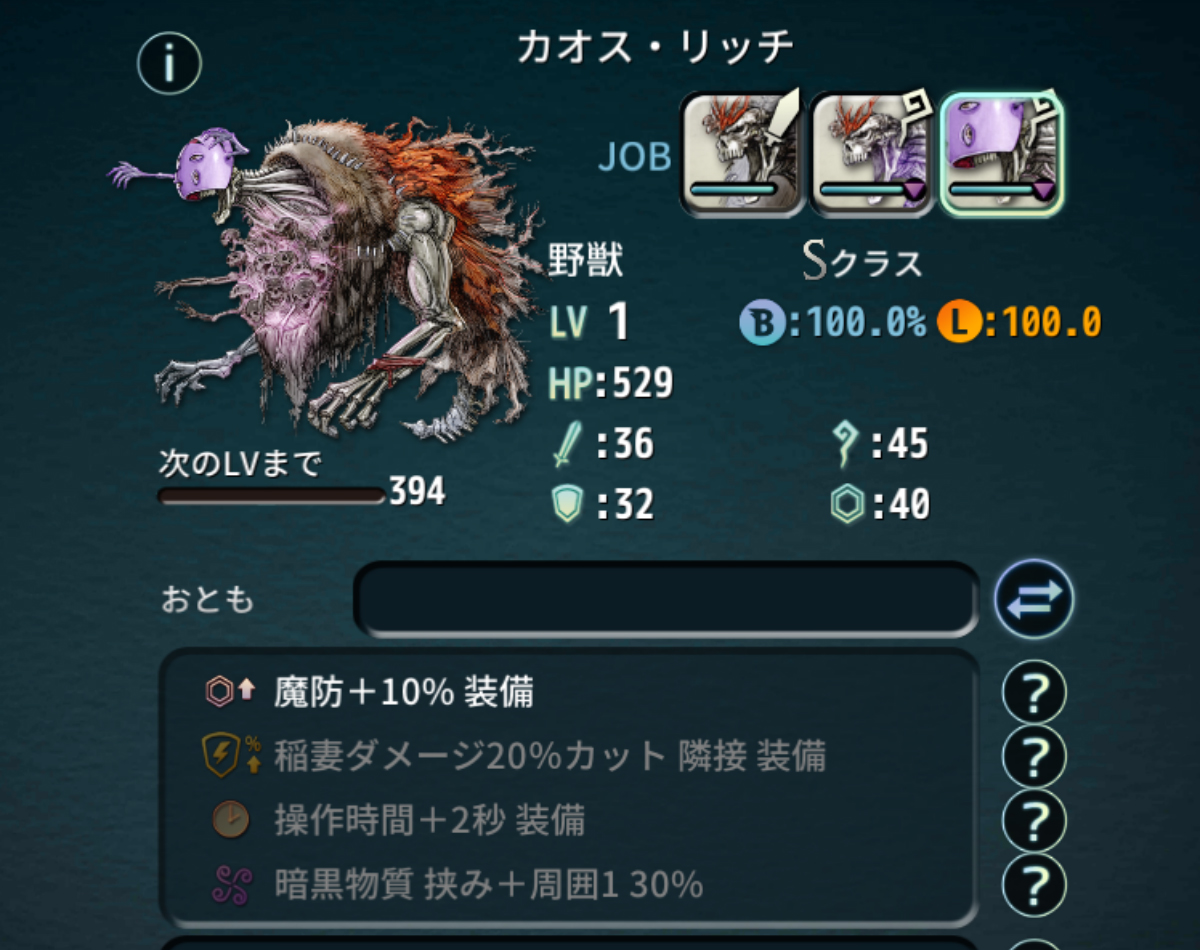Screen dimensions: 1200x950
Task: Tap the カオス・リッチ name title
Action: tap(655, 47)
